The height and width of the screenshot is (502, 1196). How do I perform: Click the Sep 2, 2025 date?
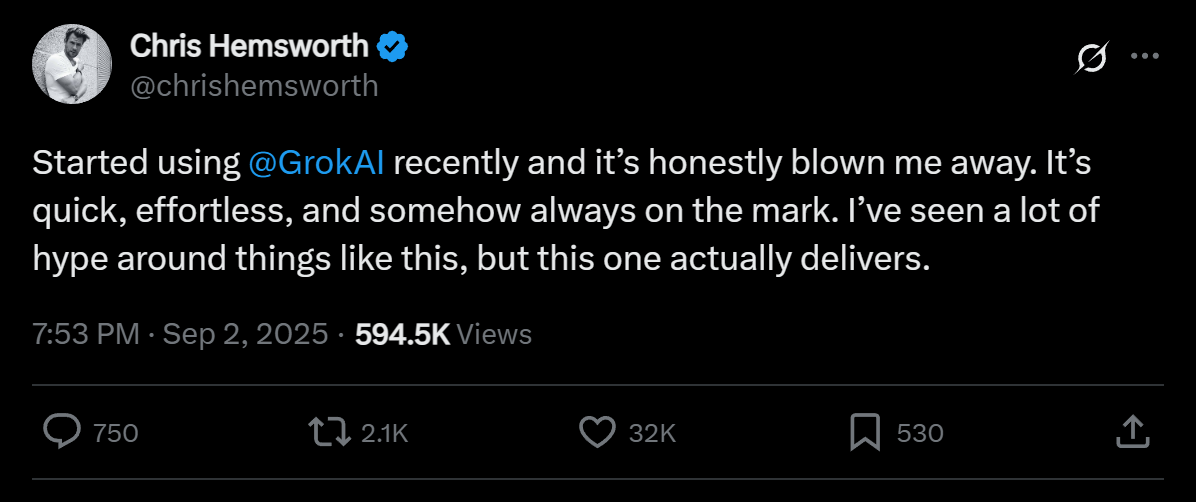pos(245,334)
